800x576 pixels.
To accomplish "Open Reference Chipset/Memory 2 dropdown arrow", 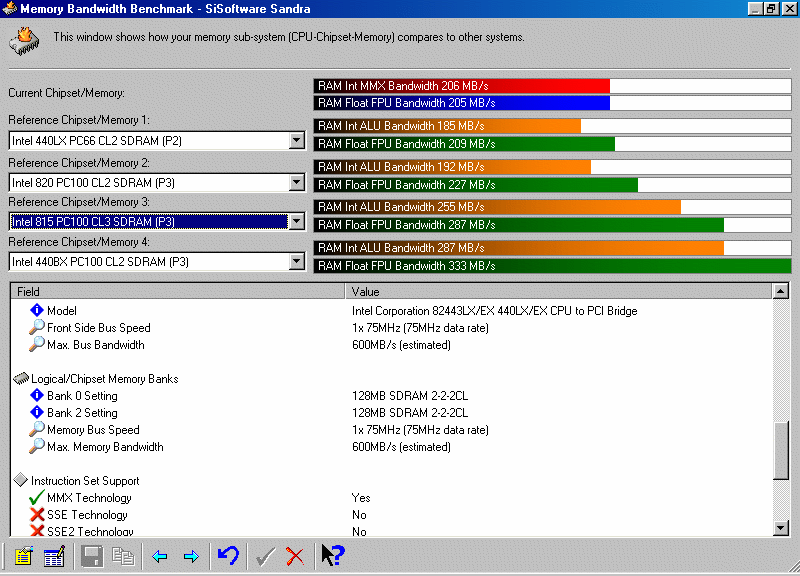I will click(296, 182).
